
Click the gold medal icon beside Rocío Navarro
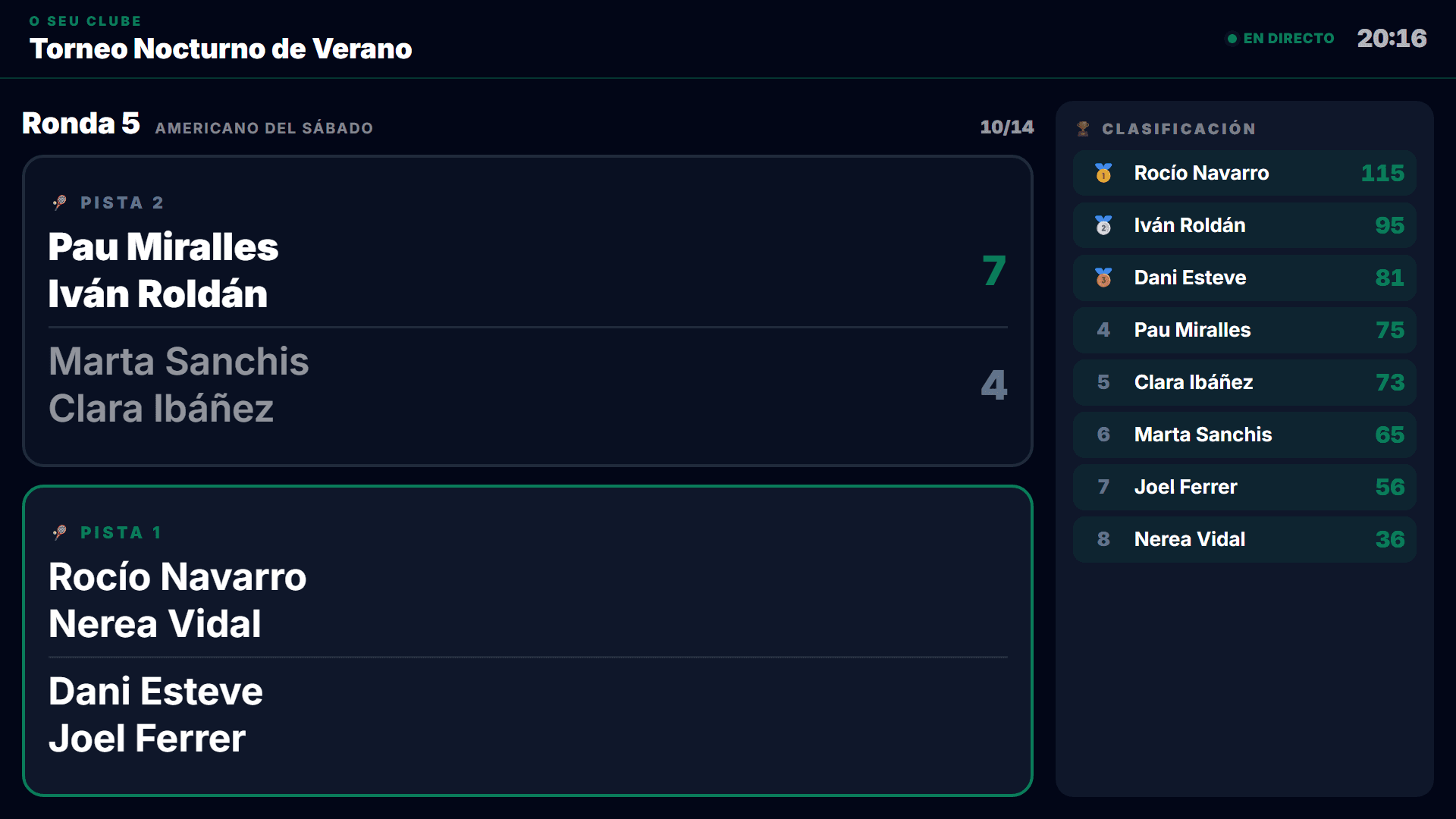1103,173
